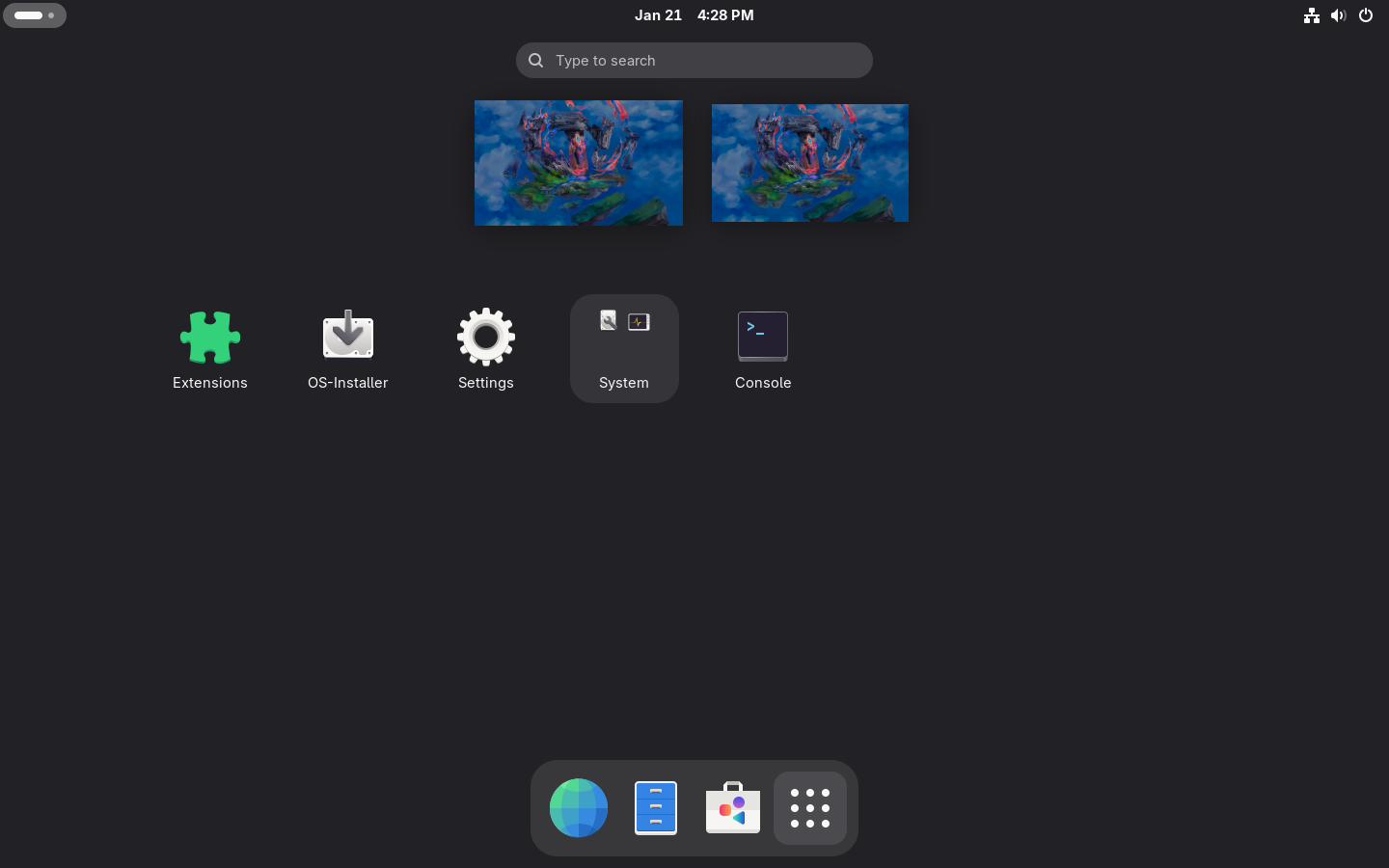Toggle the Show Apps grid button
The image size is (1389, 868).
[810, 808]
